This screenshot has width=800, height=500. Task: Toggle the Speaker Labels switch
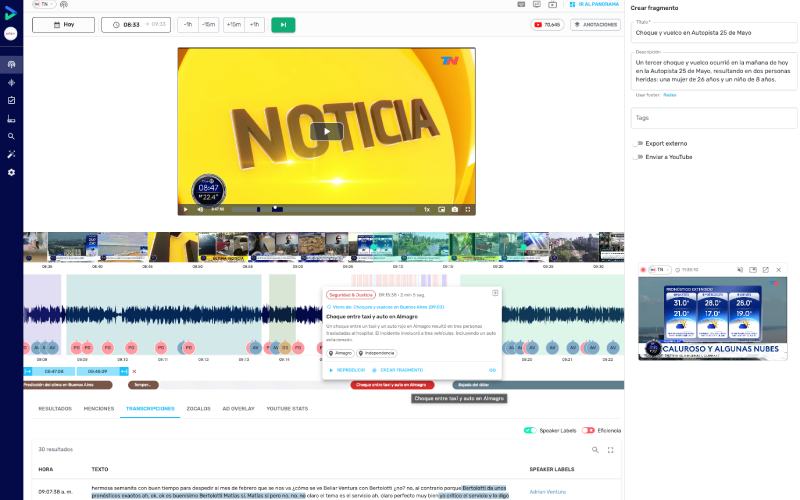point(530,430)
